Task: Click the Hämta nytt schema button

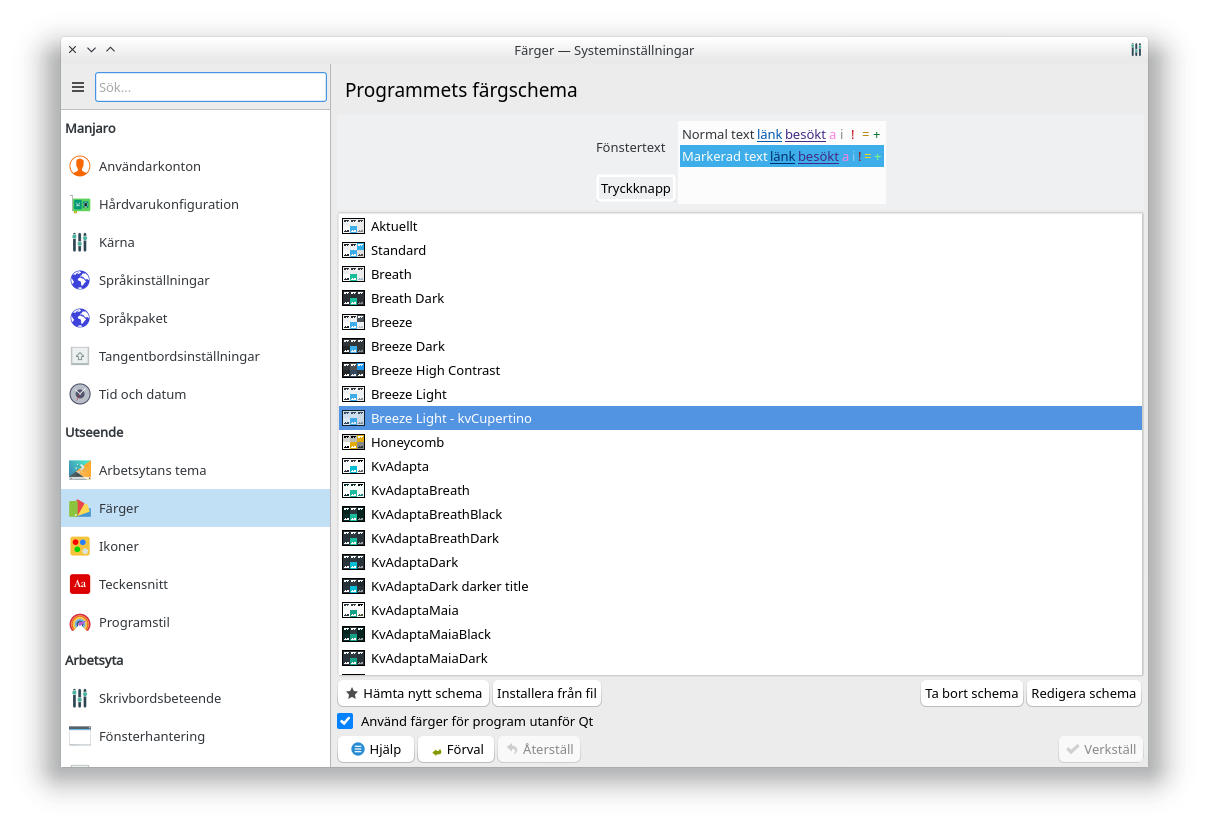Action: tap(413, 693)
